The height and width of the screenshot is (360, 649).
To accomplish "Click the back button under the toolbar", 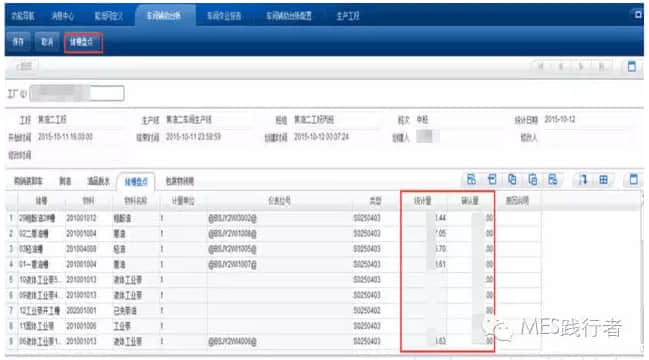I will pyautogui.click(x=24, y=66).
